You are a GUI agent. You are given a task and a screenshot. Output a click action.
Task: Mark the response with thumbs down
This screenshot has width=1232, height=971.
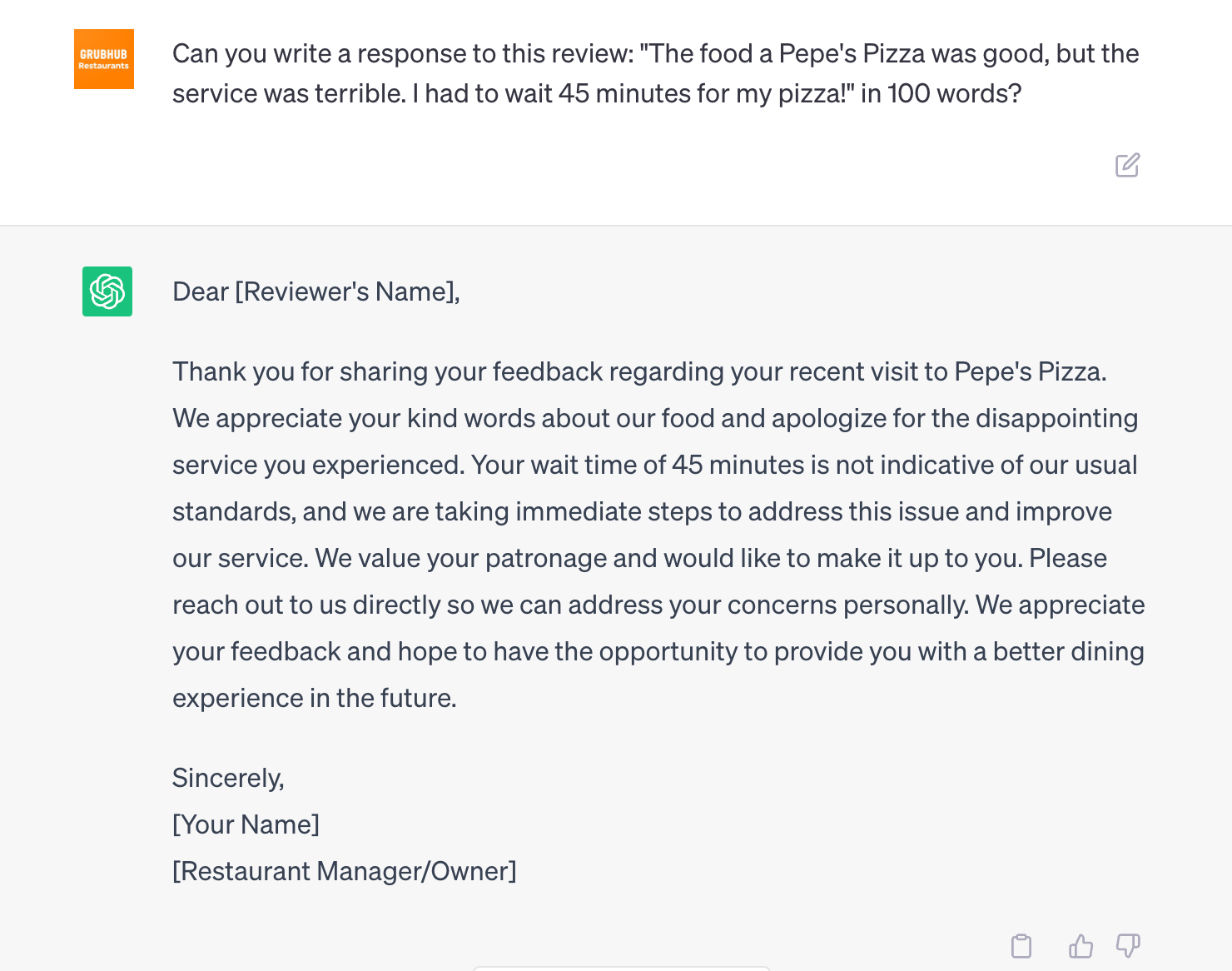(x=1128, y=945)
